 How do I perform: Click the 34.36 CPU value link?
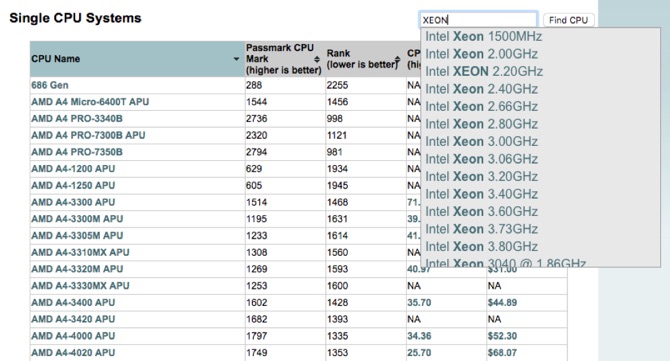point(419,335)
